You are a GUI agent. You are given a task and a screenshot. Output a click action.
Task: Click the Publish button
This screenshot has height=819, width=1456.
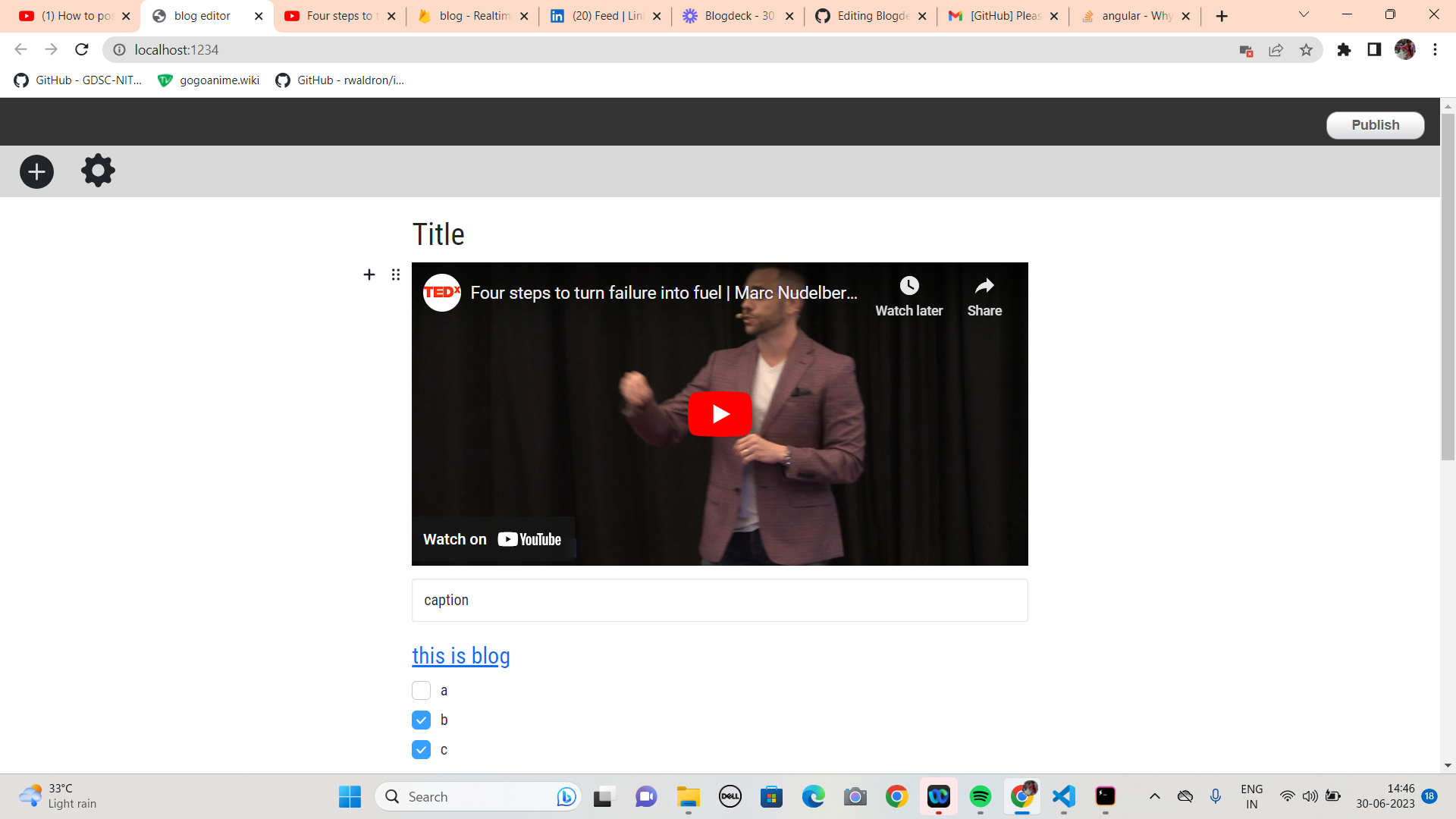pyautogui.click(x=1375, y=124)
